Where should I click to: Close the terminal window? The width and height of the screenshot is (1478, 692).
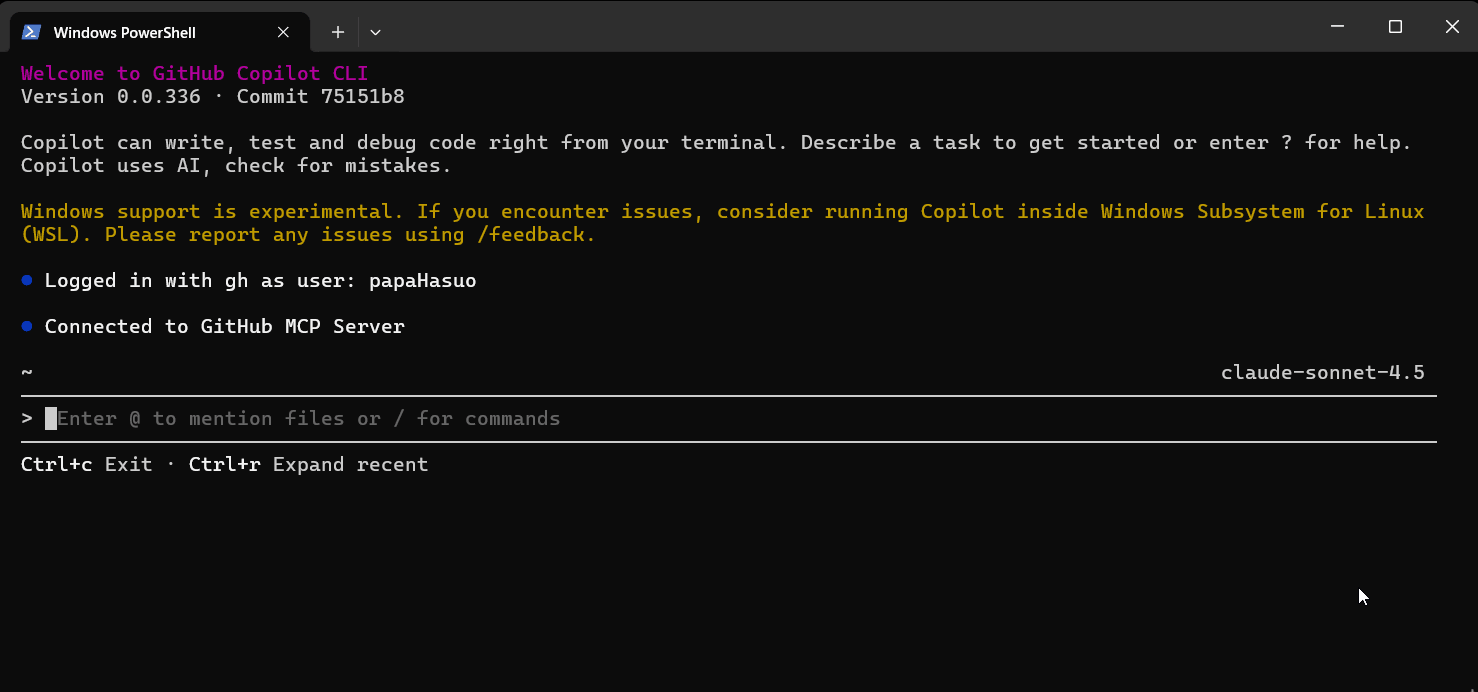[x=1452, y=27]
